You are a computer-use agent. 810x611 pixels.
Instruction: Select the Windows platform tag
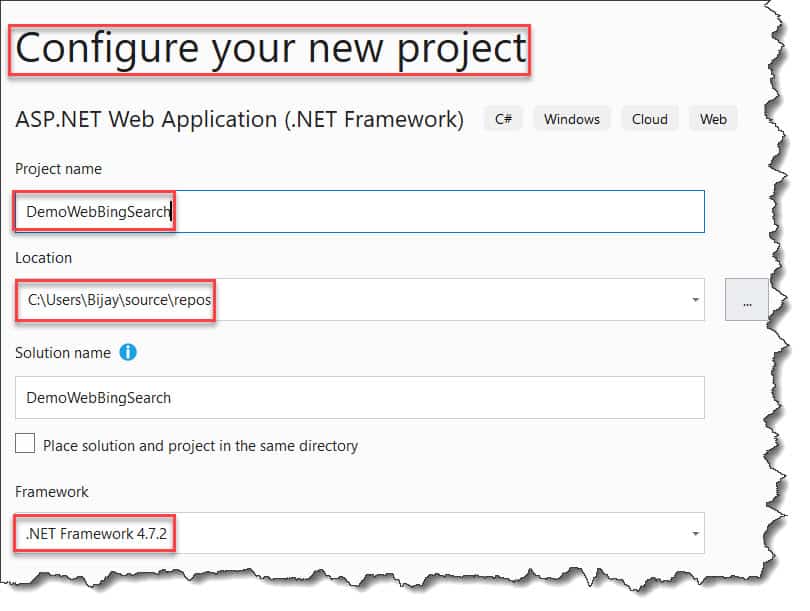(x=571, y=118)
